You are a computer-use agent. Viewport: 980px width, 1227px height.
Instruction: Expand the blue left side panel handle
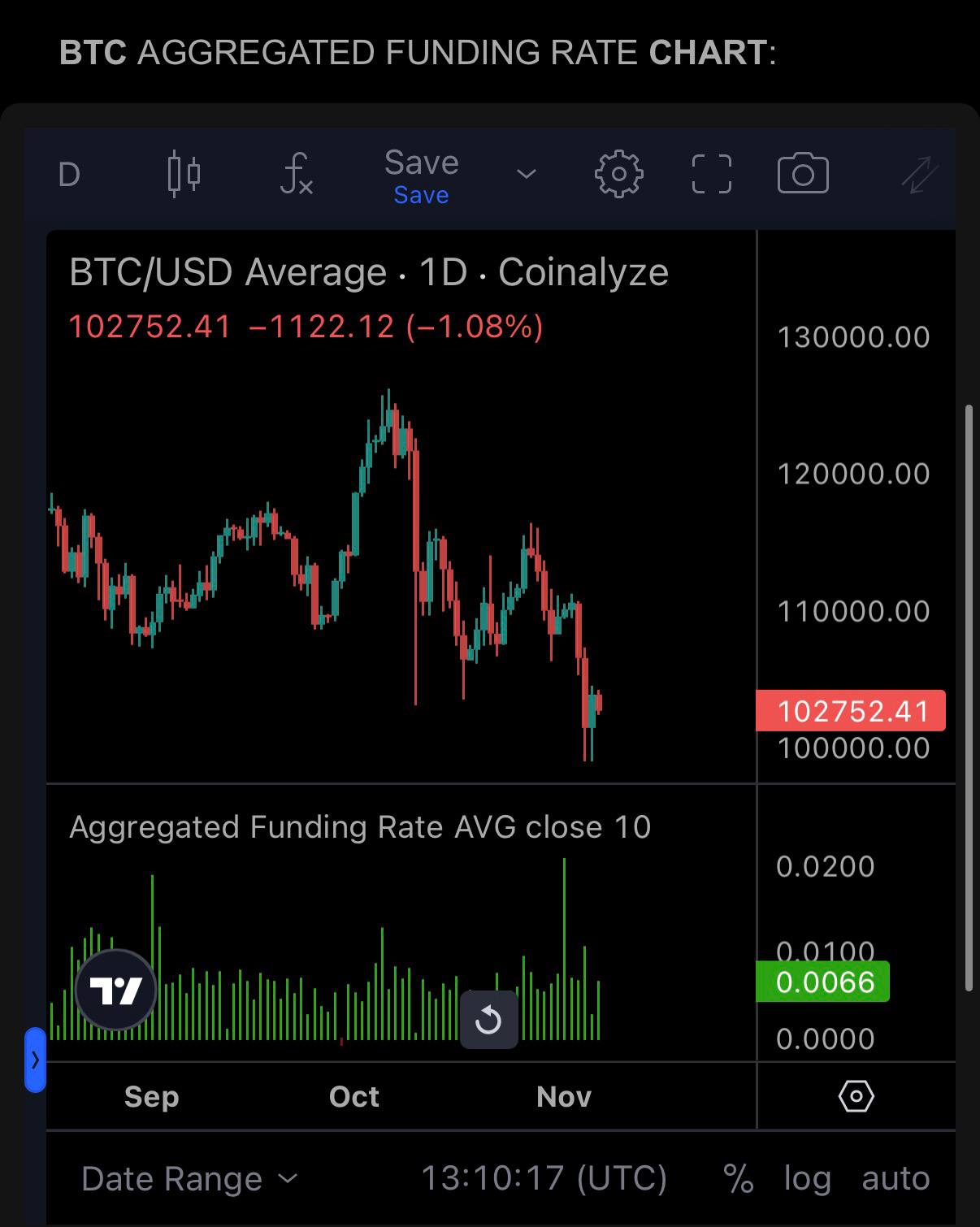point(35,1060)
